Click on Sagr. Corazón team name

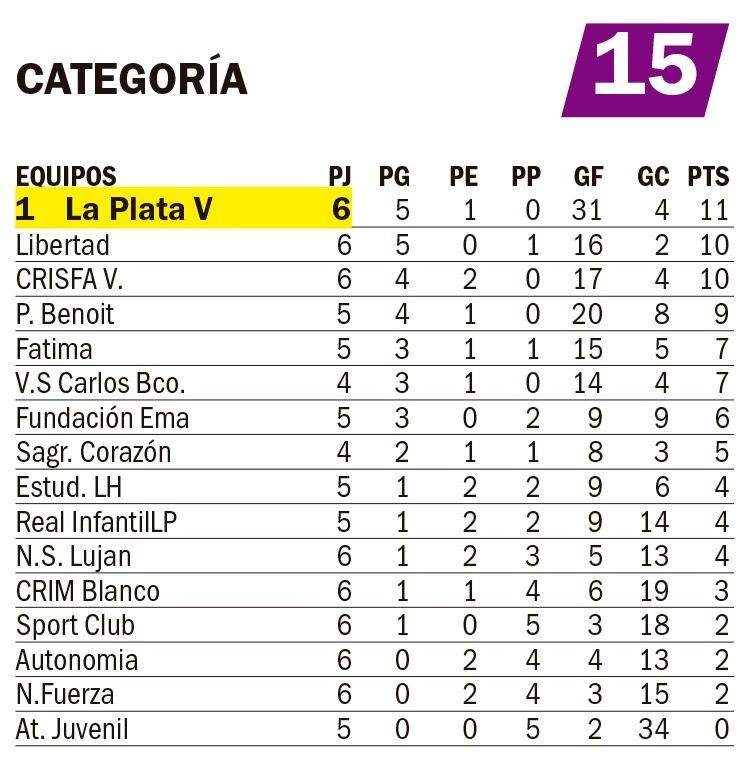click(94, 453)
